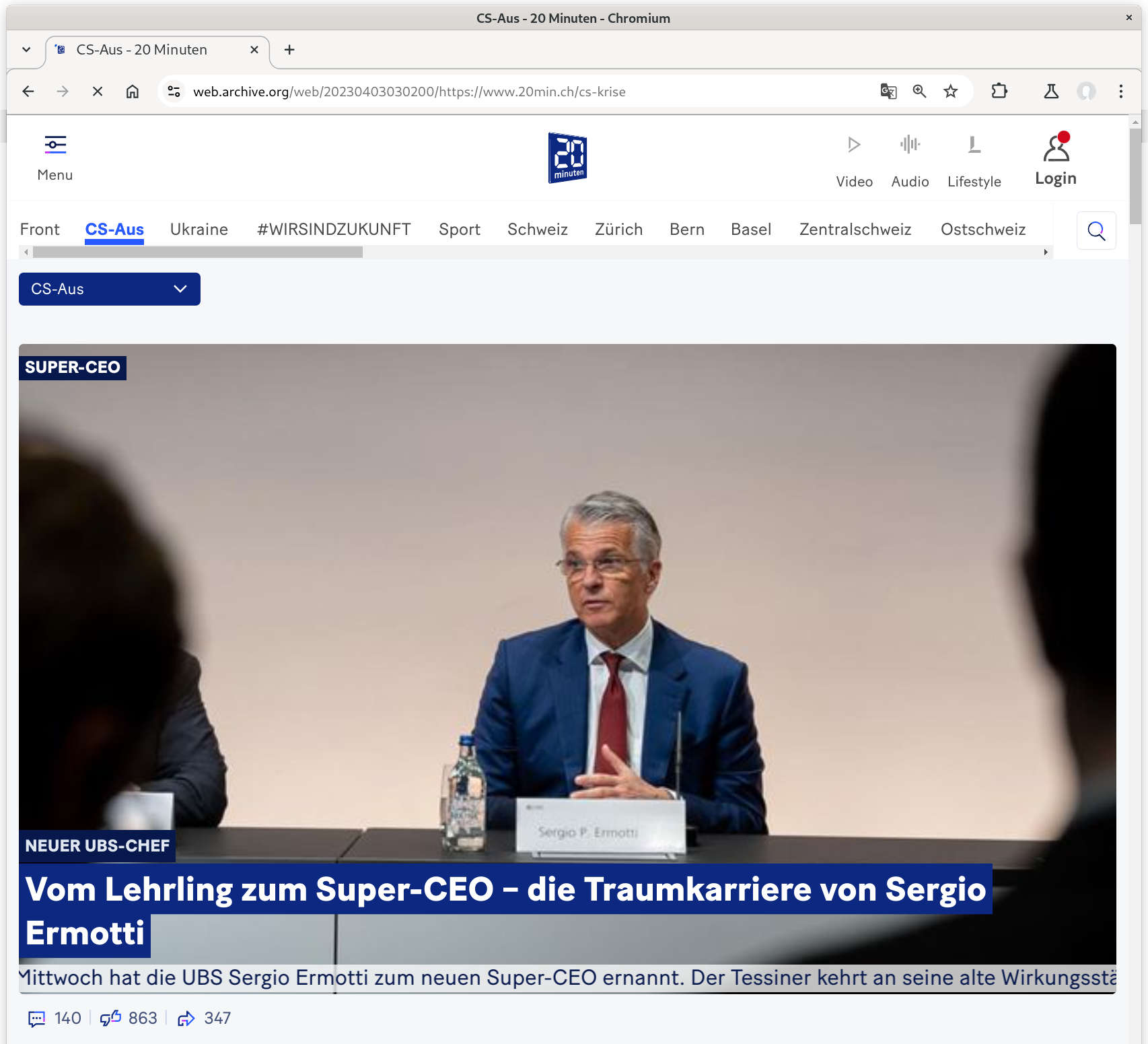The height and width of the screenshot is (1044, 1148).
Task: Open the Zentralschweiz navigation tab
Action: pyautogui.click(x=855, y=230)
